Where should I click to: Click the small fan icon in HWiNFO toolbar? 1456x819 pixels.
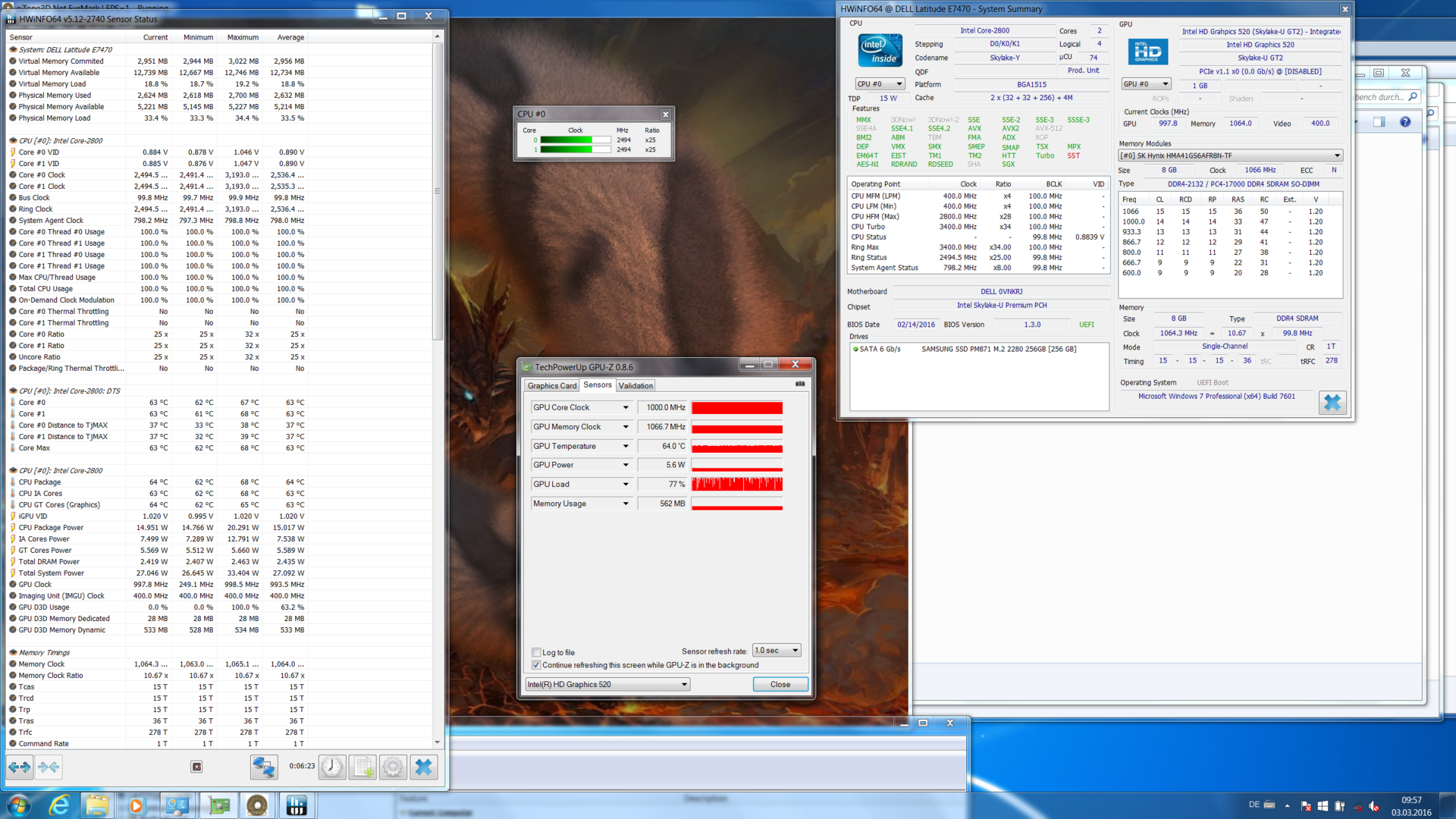coord(196,767)
